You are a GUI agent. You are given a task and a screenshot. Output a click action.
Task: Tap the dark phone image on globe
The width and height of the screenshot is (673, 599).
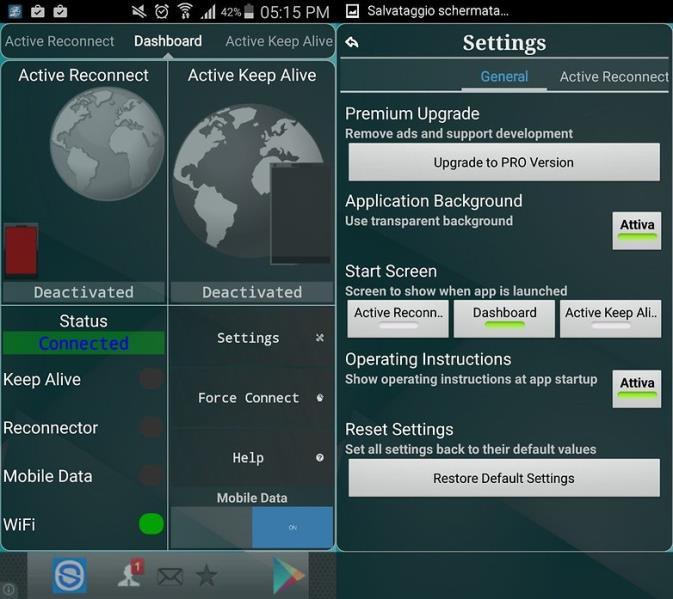click(x=300, y=213)
